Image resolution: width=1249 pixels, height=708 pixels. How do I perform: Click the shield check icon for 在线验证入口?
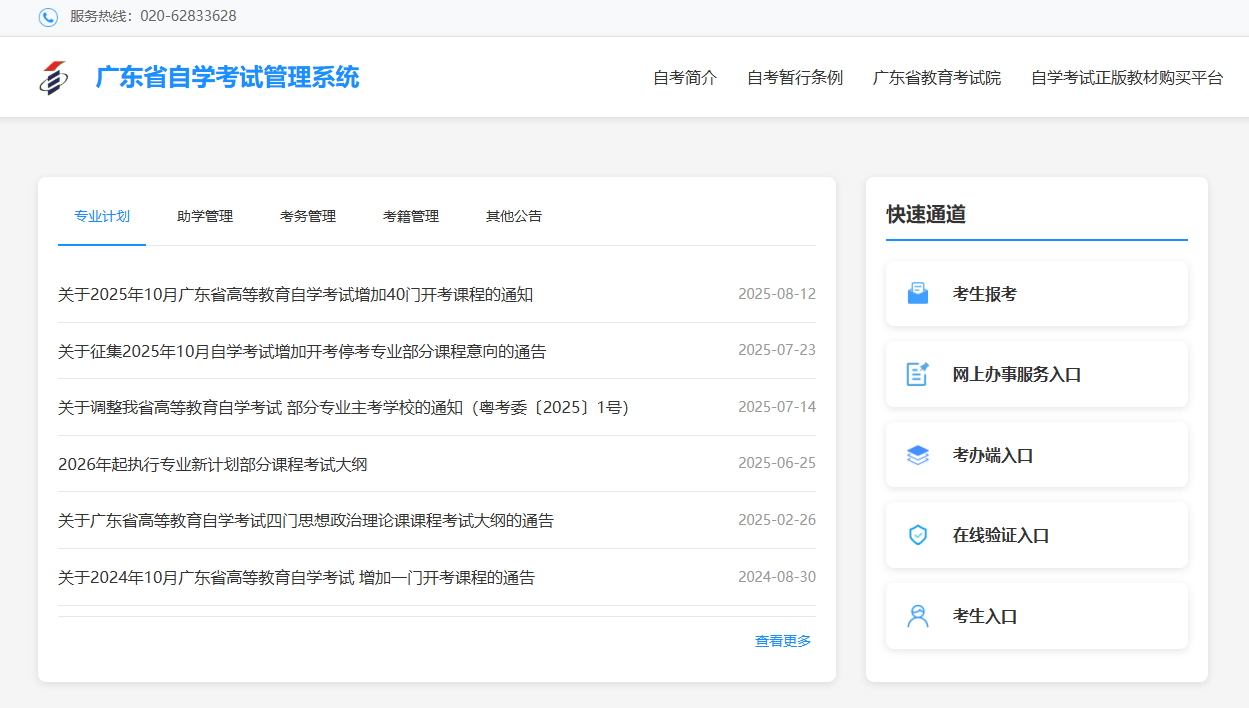(917, 535)
